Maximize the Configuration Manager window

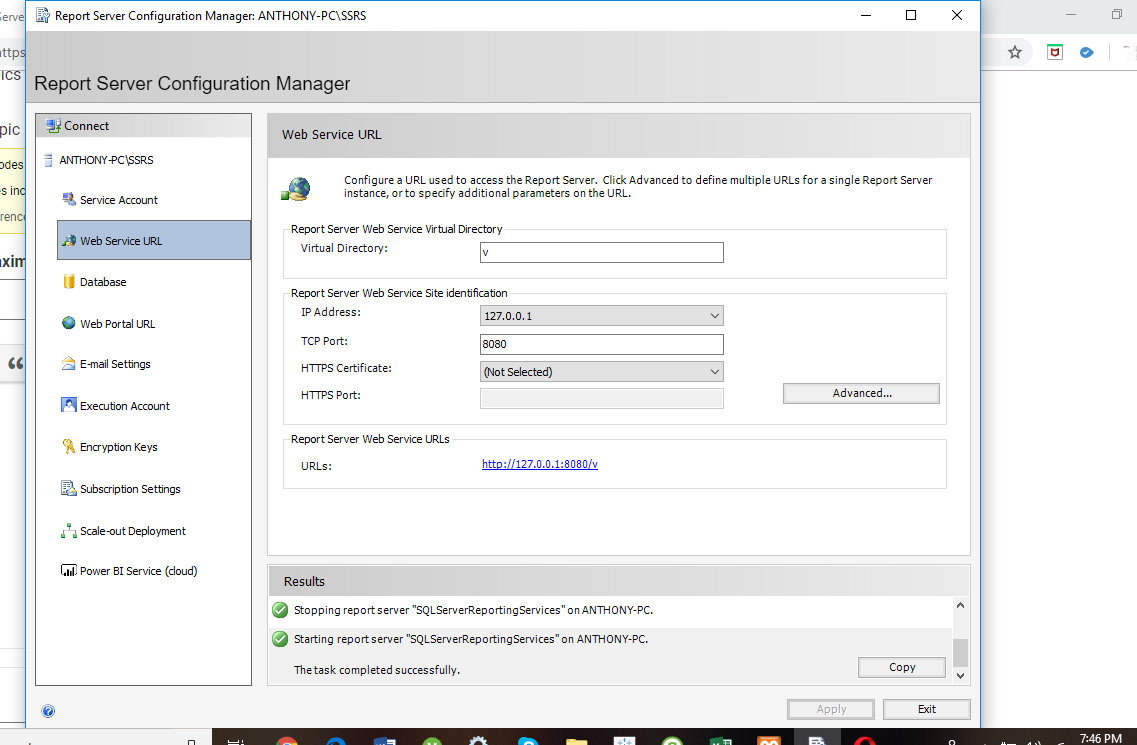pos(911,15)
